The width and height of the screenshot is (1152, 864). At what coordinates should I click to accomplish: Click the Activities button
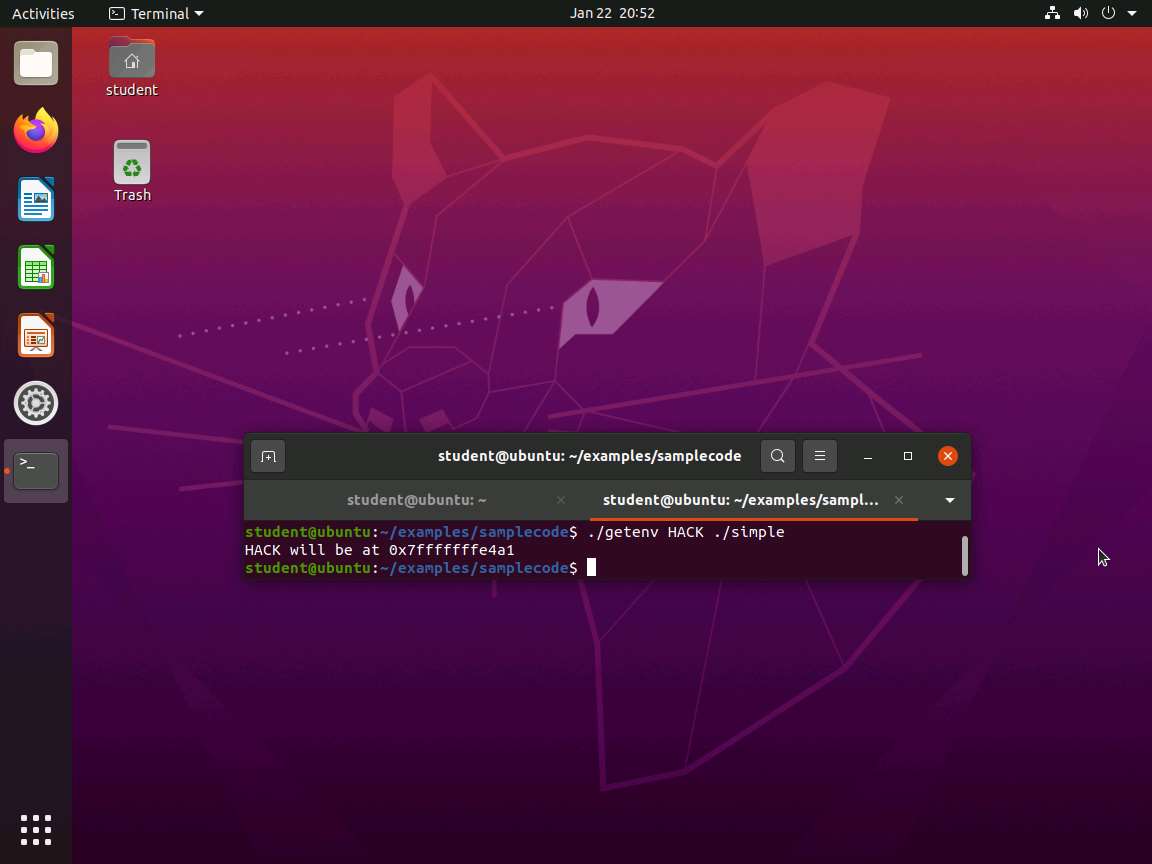(x=43, y=14)
